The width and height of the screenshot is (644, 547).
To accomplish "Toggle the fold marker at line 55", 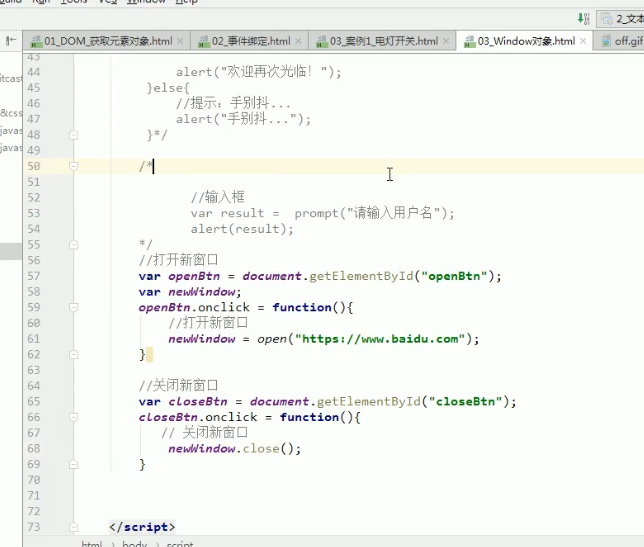I will (74, 245).
